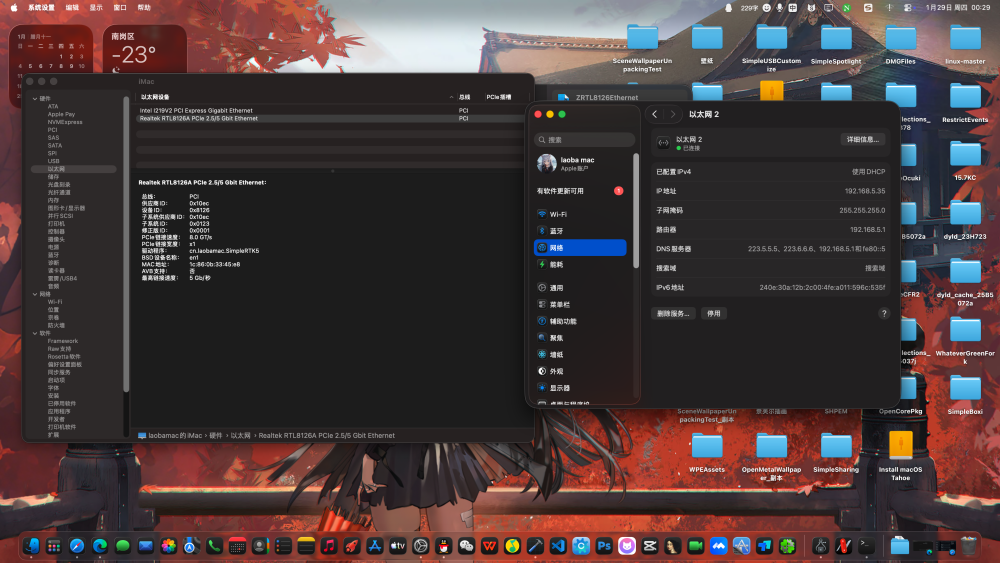Click the 搜索 field in System Settings
The width and height of the screenshot is (1000, 563).
tap(584, 140)
